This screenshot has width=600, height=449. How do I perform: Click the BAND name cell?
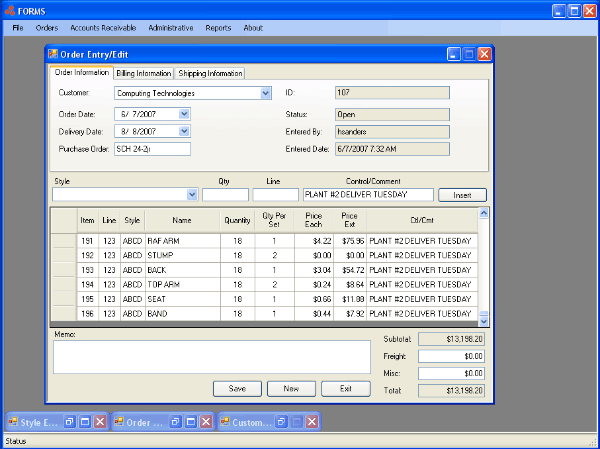coord(183,313)
